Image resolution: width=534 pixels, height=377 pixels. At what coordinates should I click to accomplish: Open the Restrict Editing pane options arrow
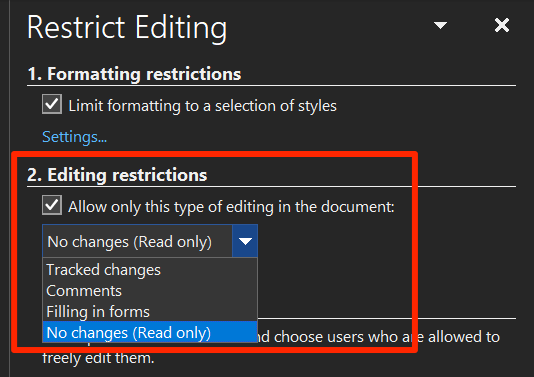click(440, 26)
